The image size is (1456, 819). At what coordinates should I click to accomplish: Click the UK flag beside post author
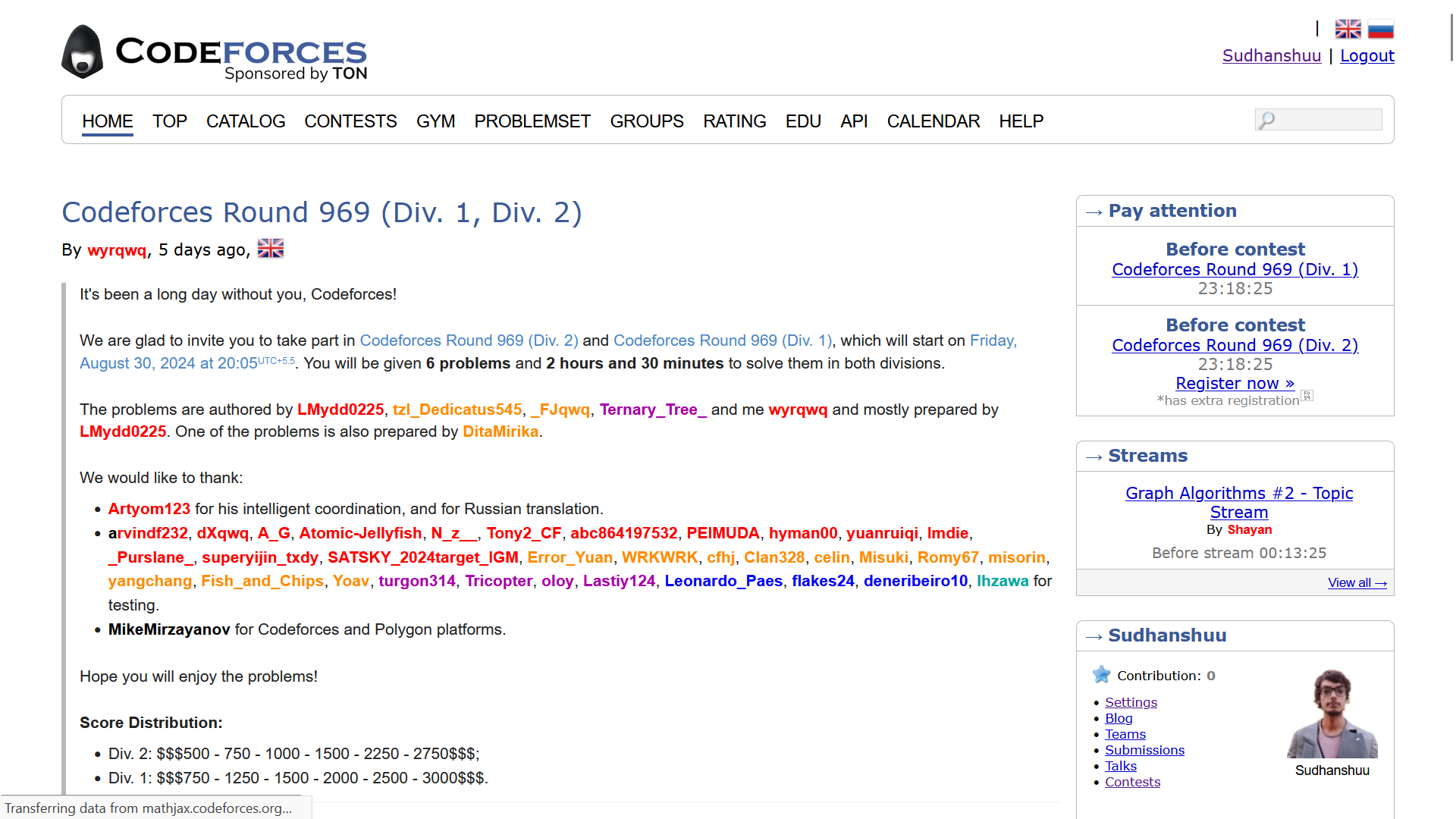pos(271,249)
